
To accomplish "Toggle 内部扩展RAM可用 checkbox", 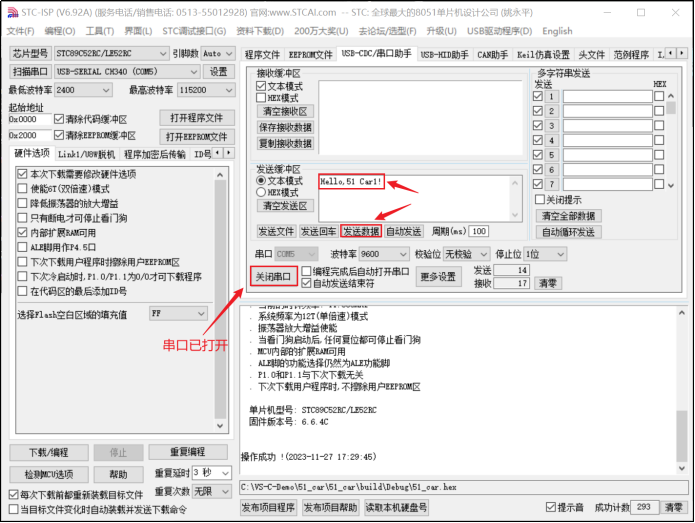I will point(22,232).
